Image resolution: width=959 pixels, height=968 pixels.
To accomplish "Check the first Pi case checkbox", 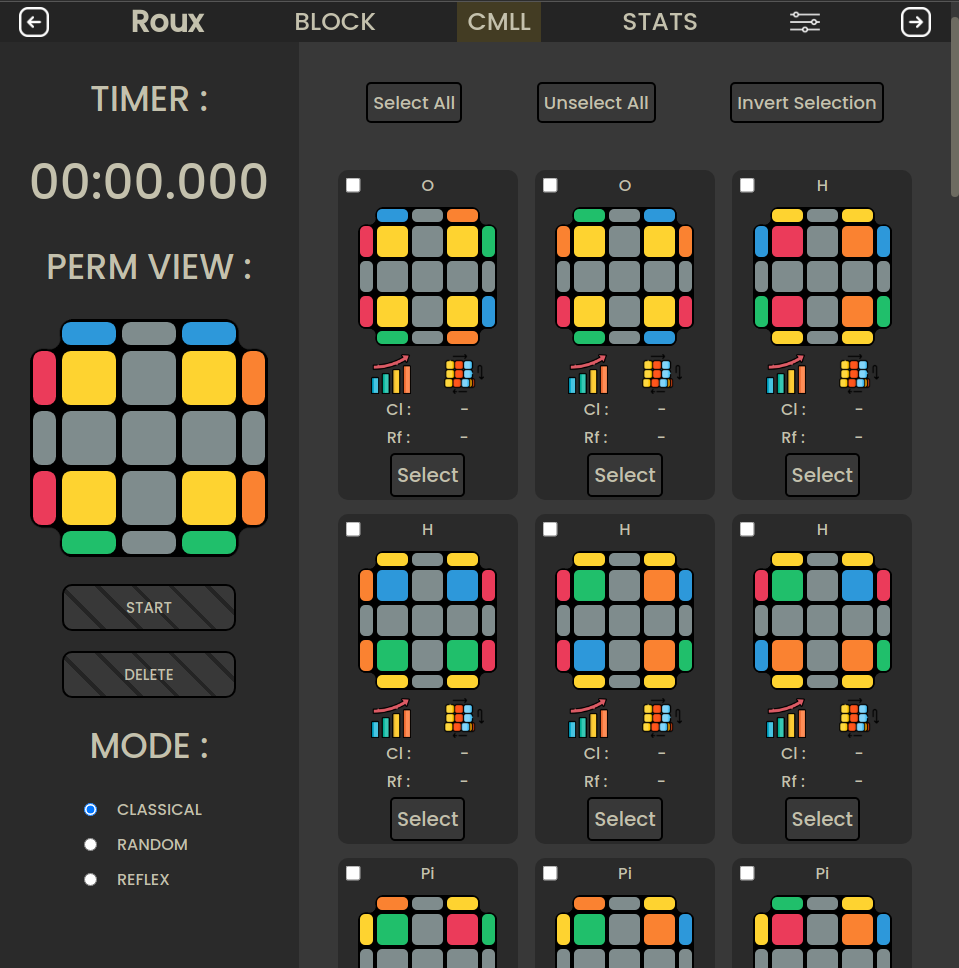I will pyautogui.click(x=353, y=874).
